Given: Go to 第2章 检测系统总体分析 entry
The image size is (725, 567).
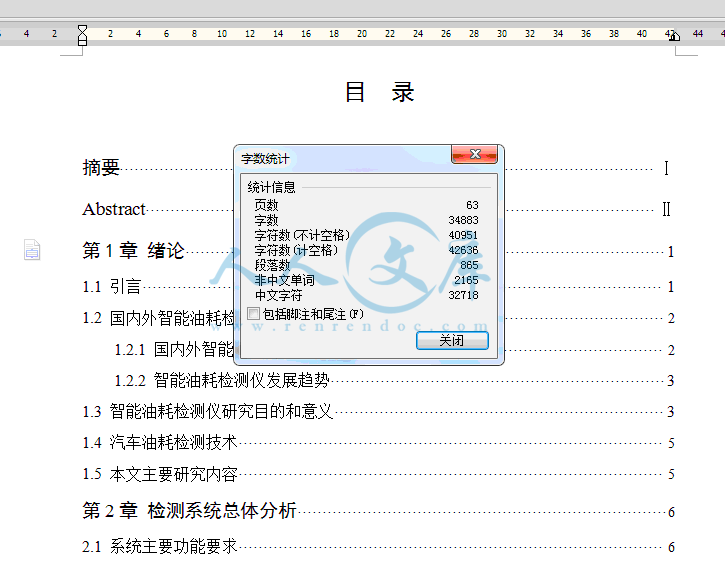Looking at the screenshot, I should (189, 511).
